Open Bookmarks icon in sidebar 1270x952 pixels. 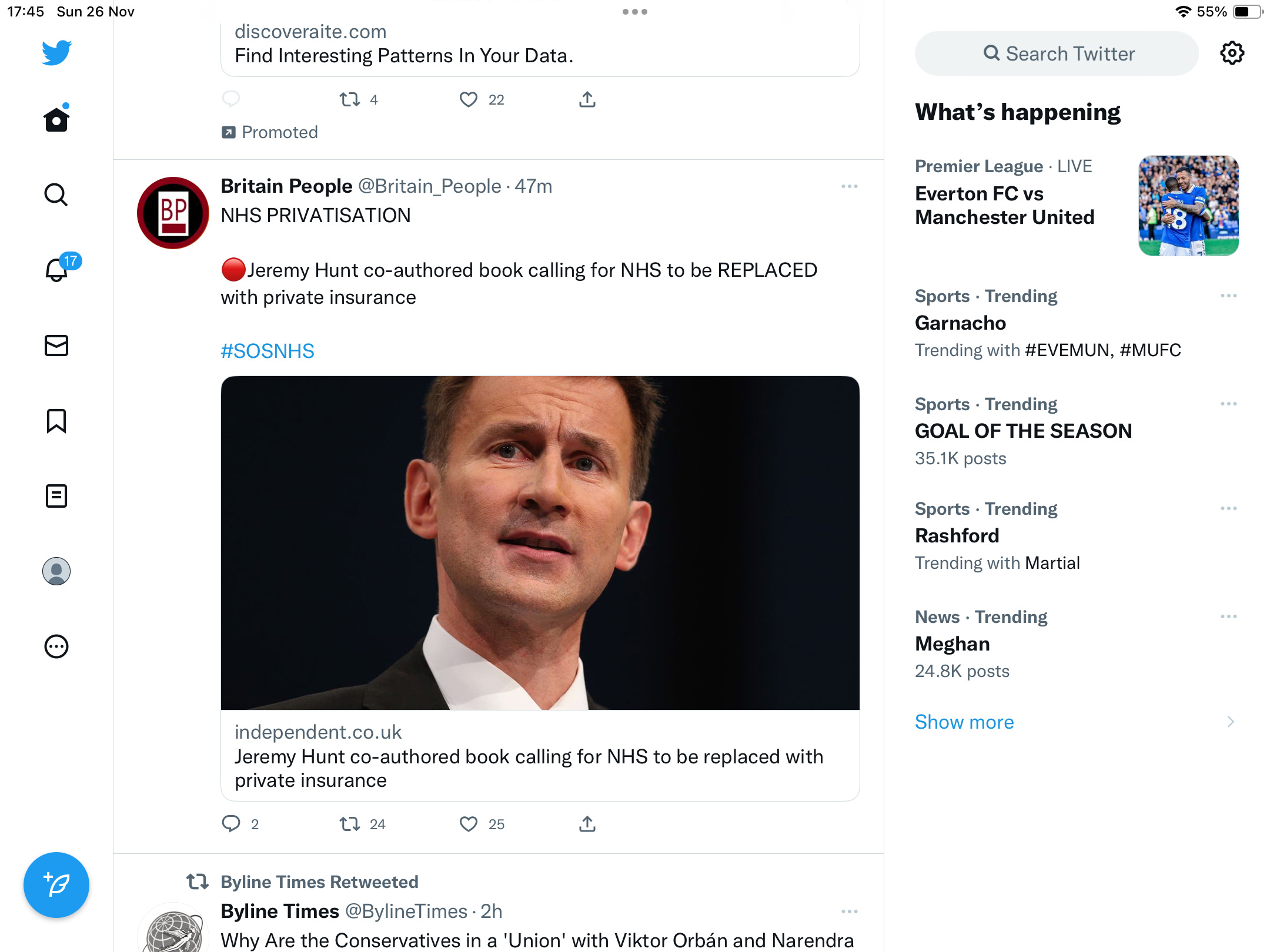56,421
